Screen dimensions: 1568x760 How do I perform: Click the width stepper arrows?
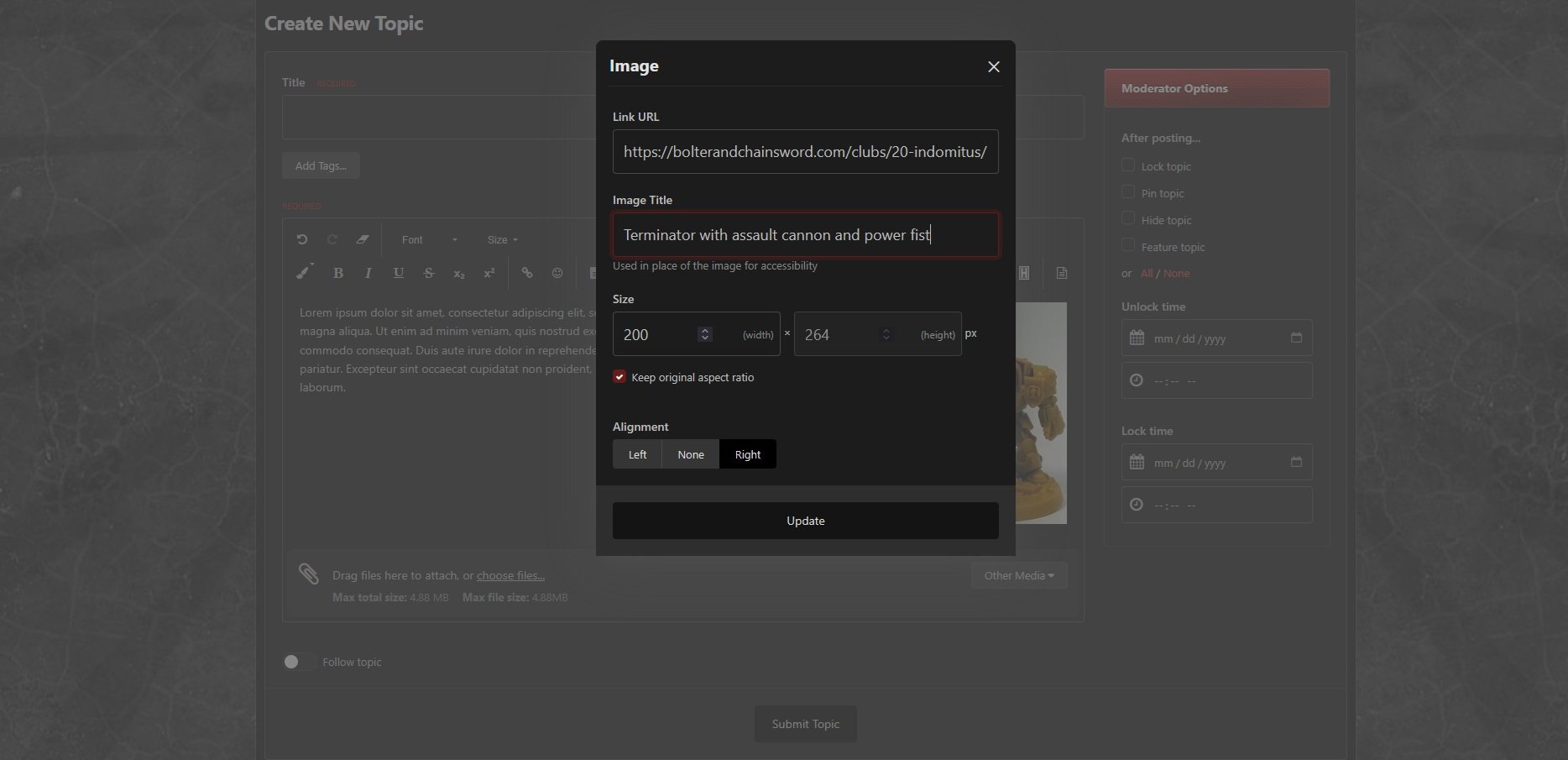(x=705, y=334)
